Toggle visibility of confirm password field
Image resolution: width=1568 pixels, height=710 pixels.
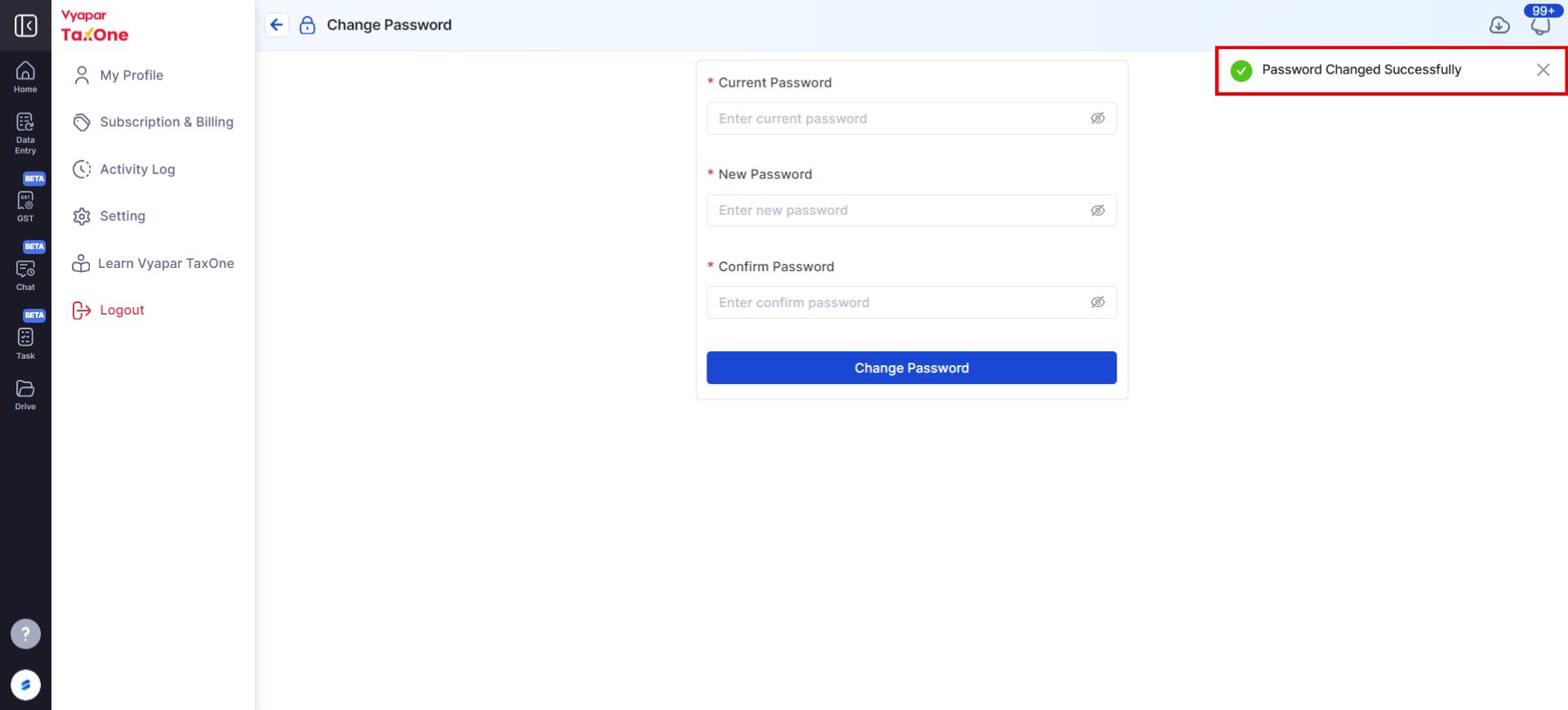click(x=1098, y=302)
